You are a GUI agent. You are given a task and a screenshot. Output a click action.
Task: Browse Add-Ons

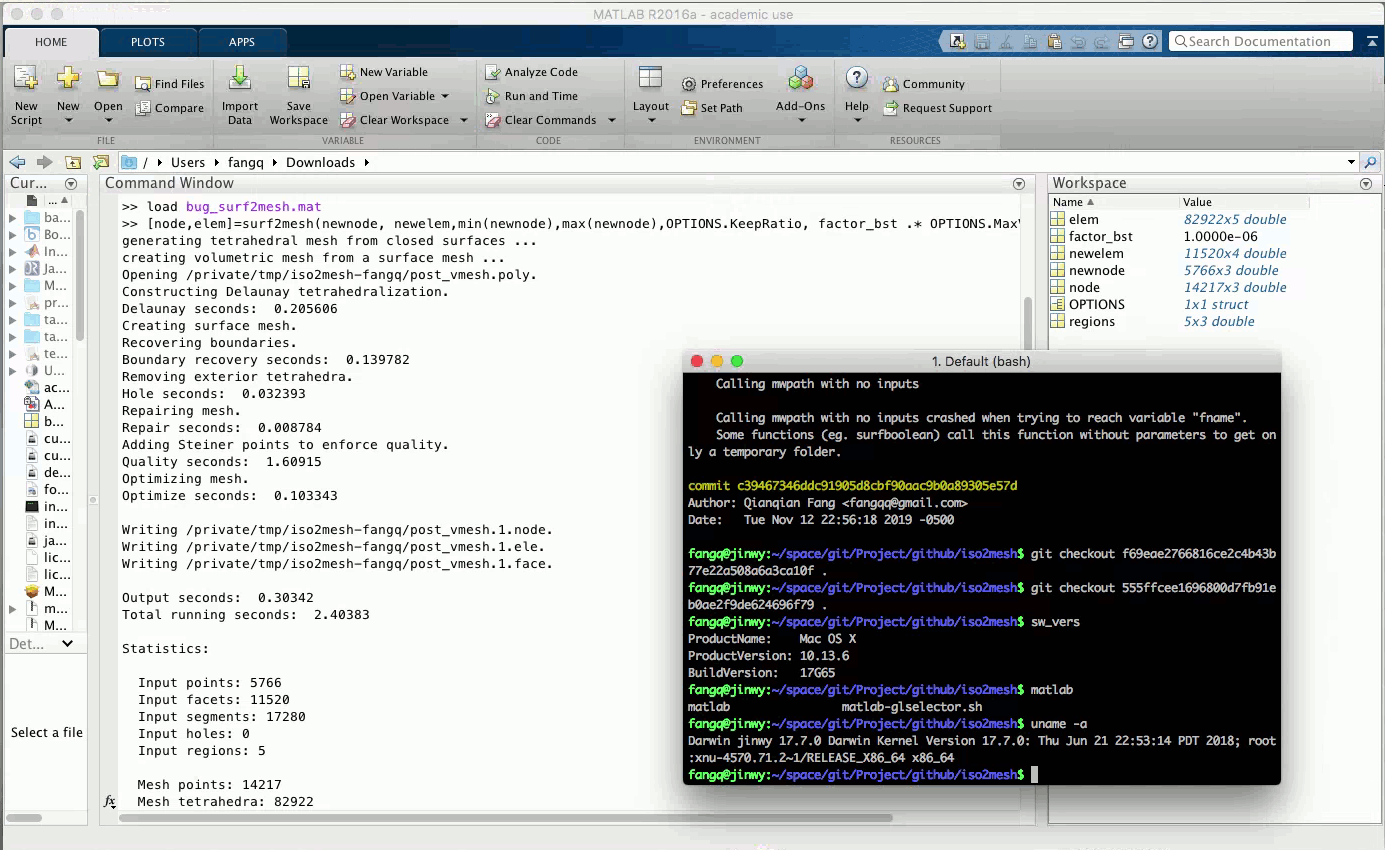click(x=799, y=95)
